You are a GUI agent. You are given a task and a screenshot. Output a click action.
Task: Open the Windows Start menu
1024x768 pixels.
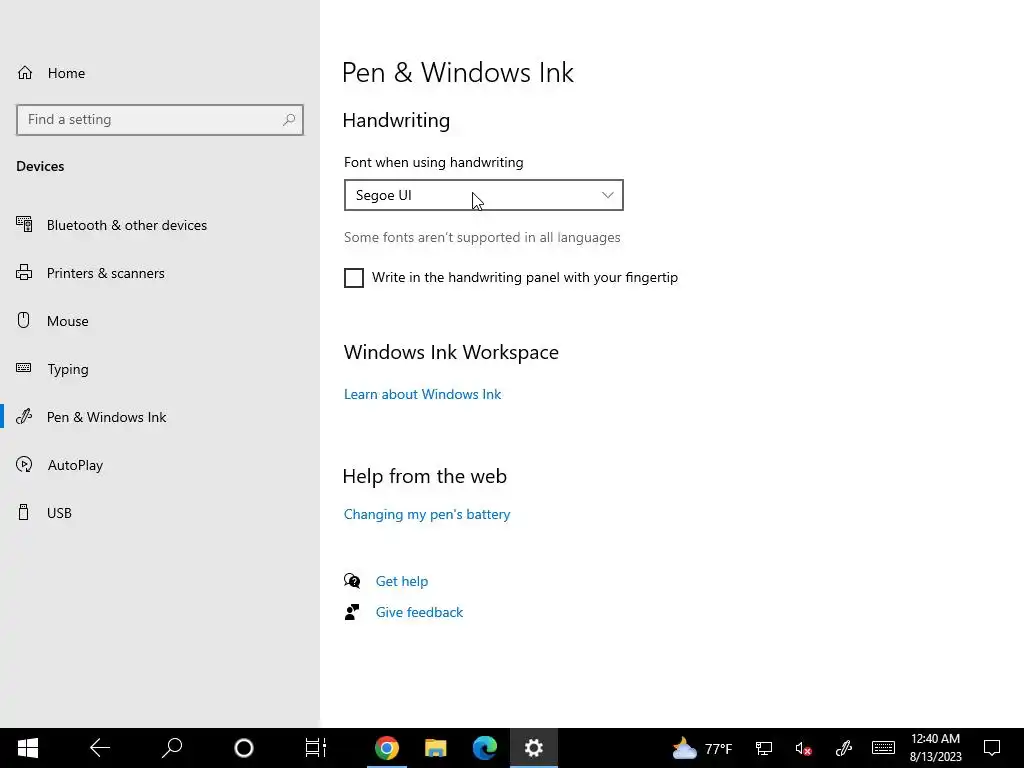pos(28,748)
